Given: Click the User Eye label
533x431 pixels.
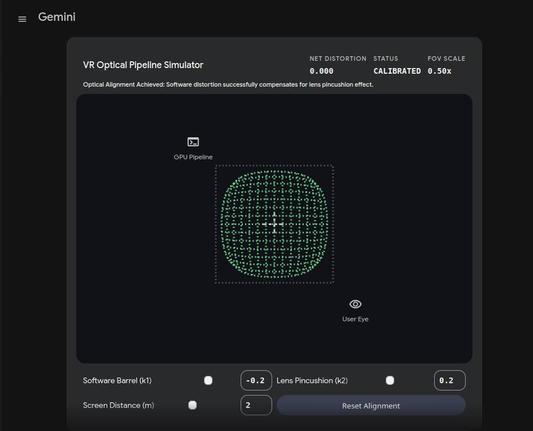Looking at the screenshot, I should pos(355,319).
